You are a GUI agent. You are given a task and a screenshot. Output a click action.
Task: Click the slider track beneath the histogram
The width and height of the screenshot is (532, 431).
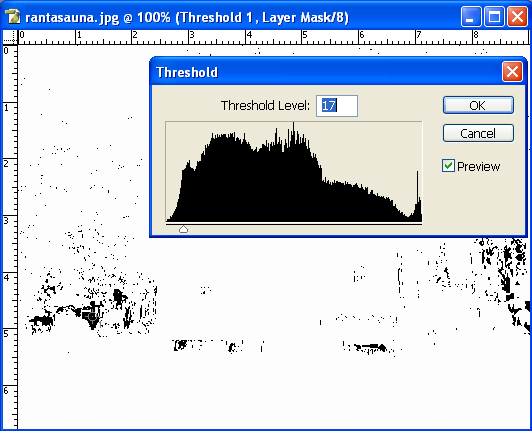point(294,224)
